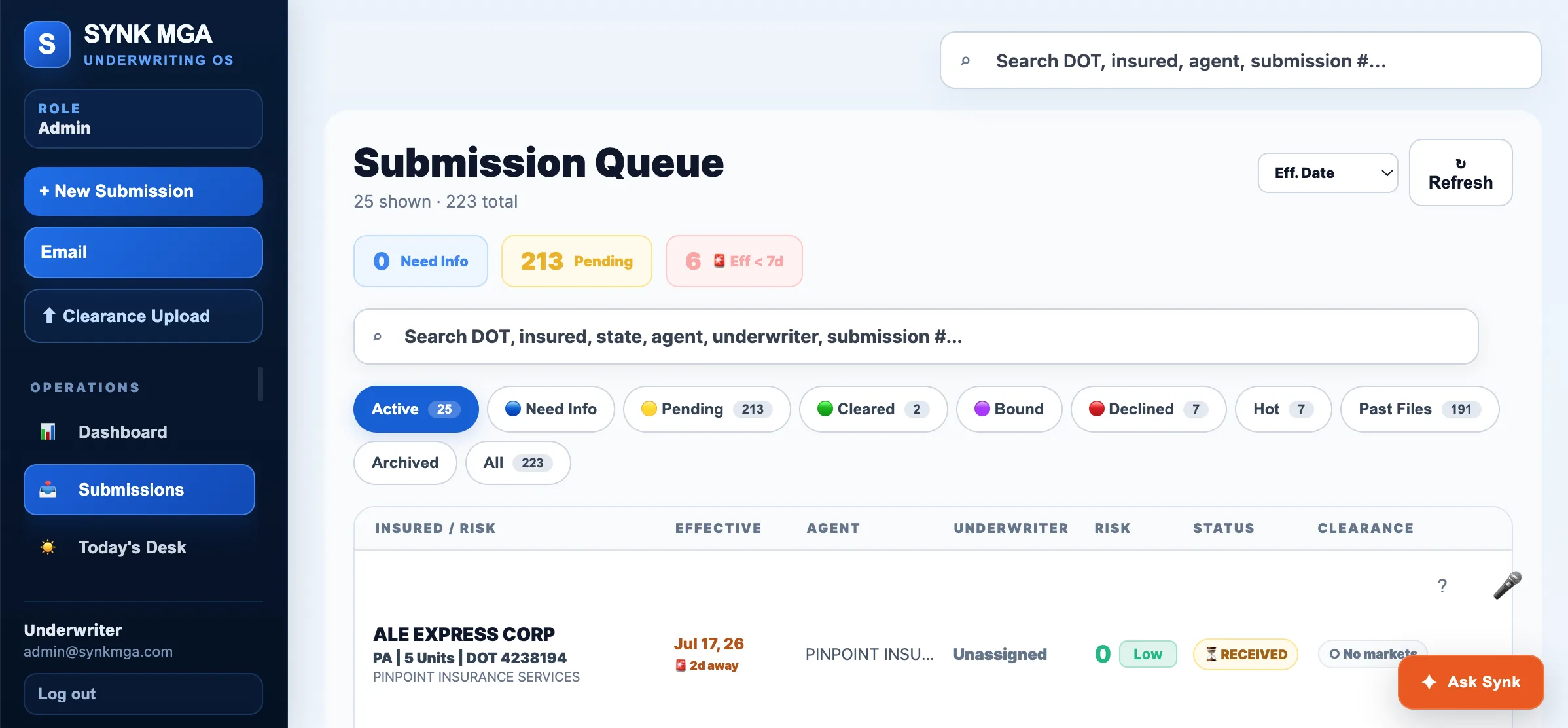
Task: Click the Unassigned underwriter cell
Action: [1000, 654]
